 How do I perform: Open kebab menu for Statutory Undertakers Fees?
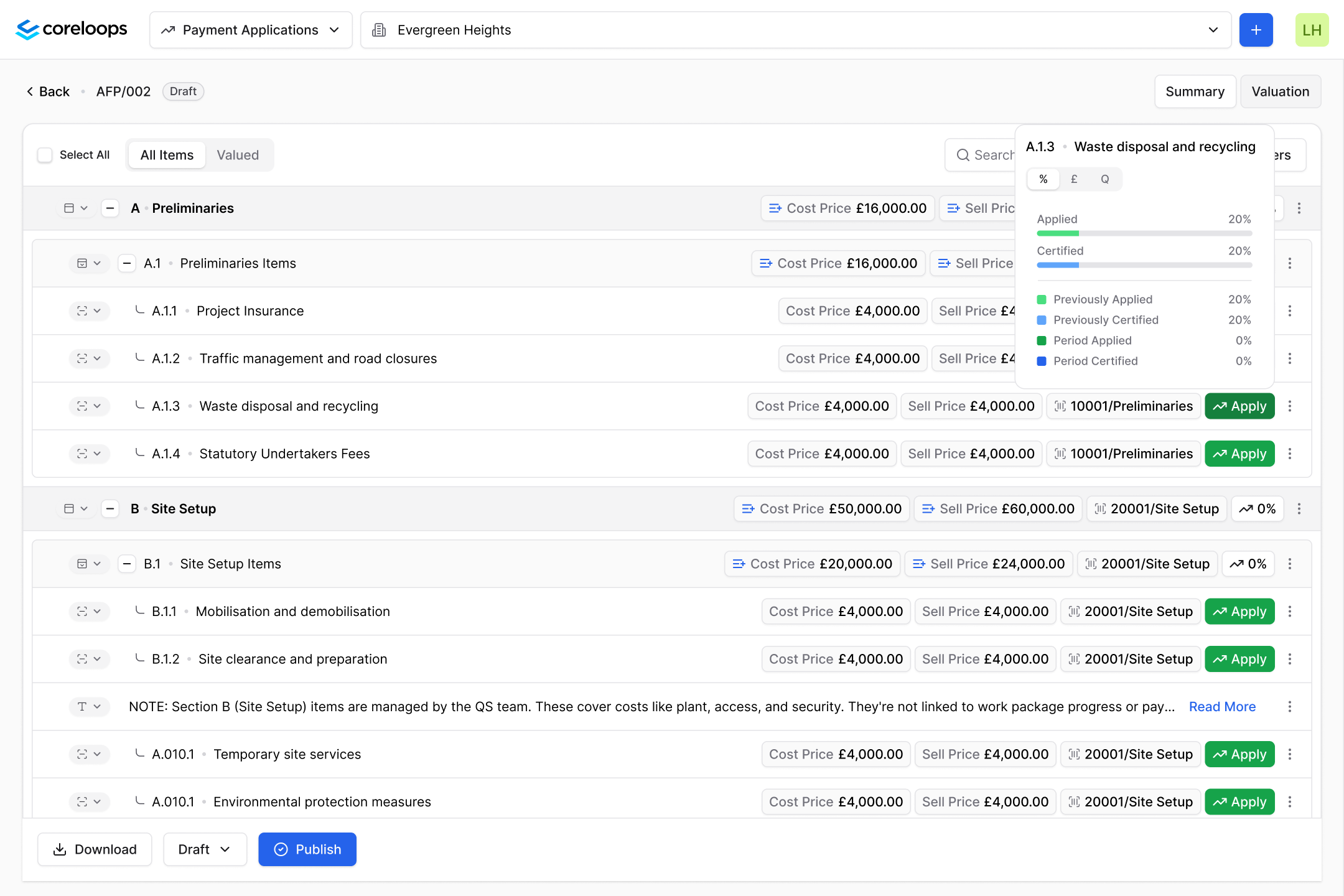click(x=1289, y=454)
